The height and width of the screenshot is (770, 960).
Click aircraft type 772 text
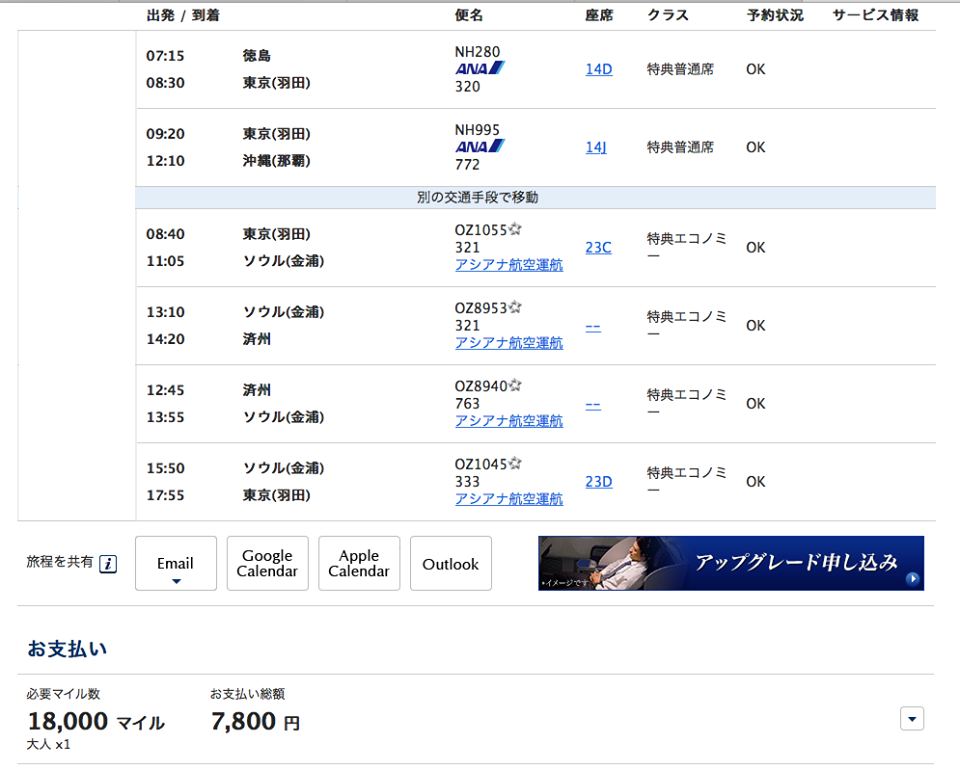point(467,165)
